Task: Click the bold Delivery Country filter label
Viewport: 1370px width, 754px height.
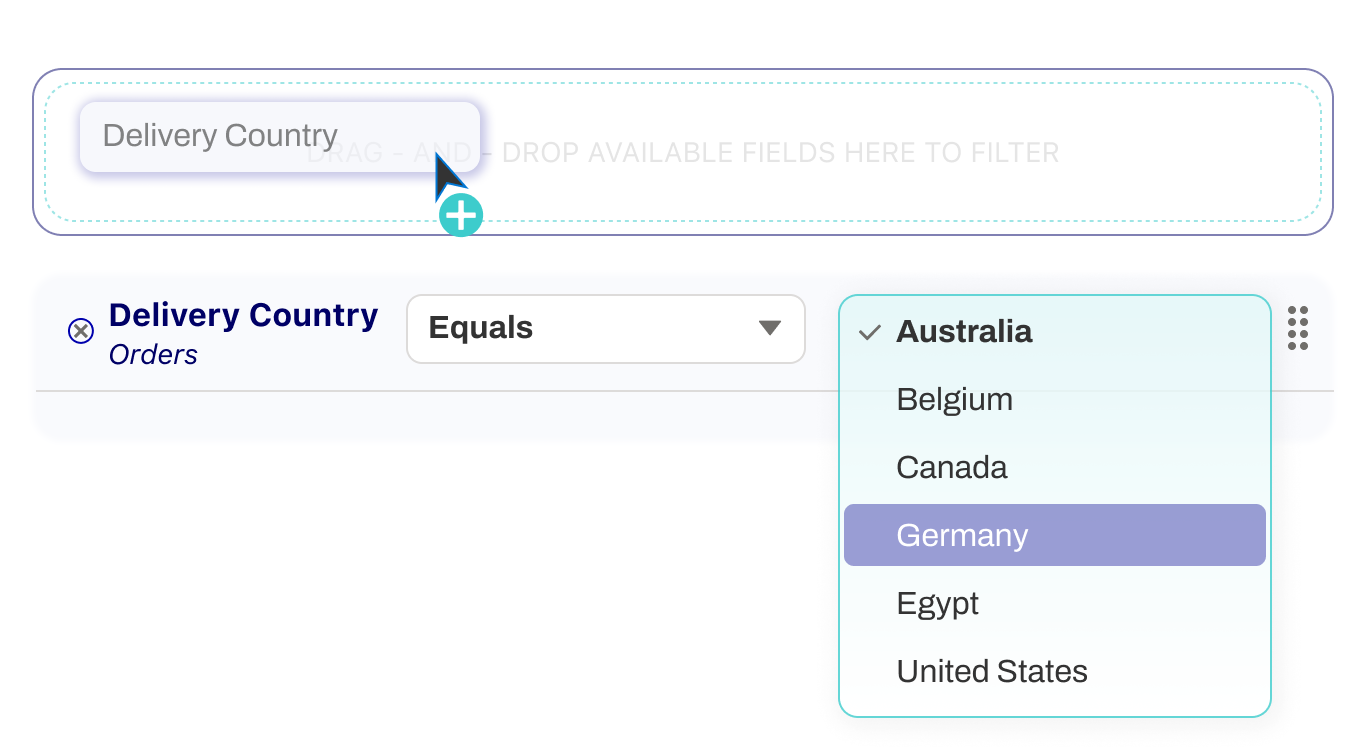Action: click(243, 315)
